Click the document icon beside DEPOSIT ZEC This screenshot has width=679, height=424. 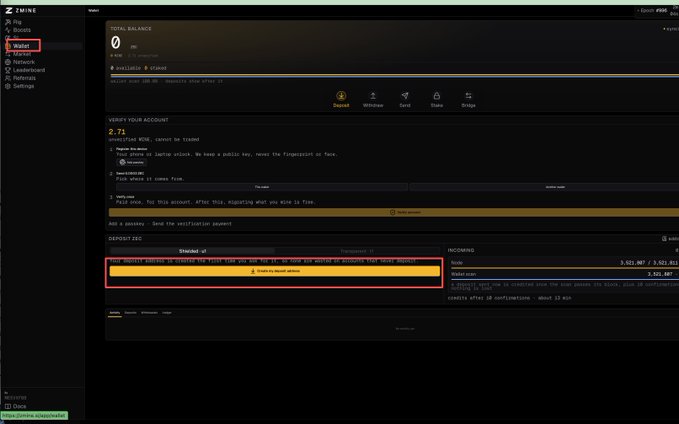(x=664, y=239)
